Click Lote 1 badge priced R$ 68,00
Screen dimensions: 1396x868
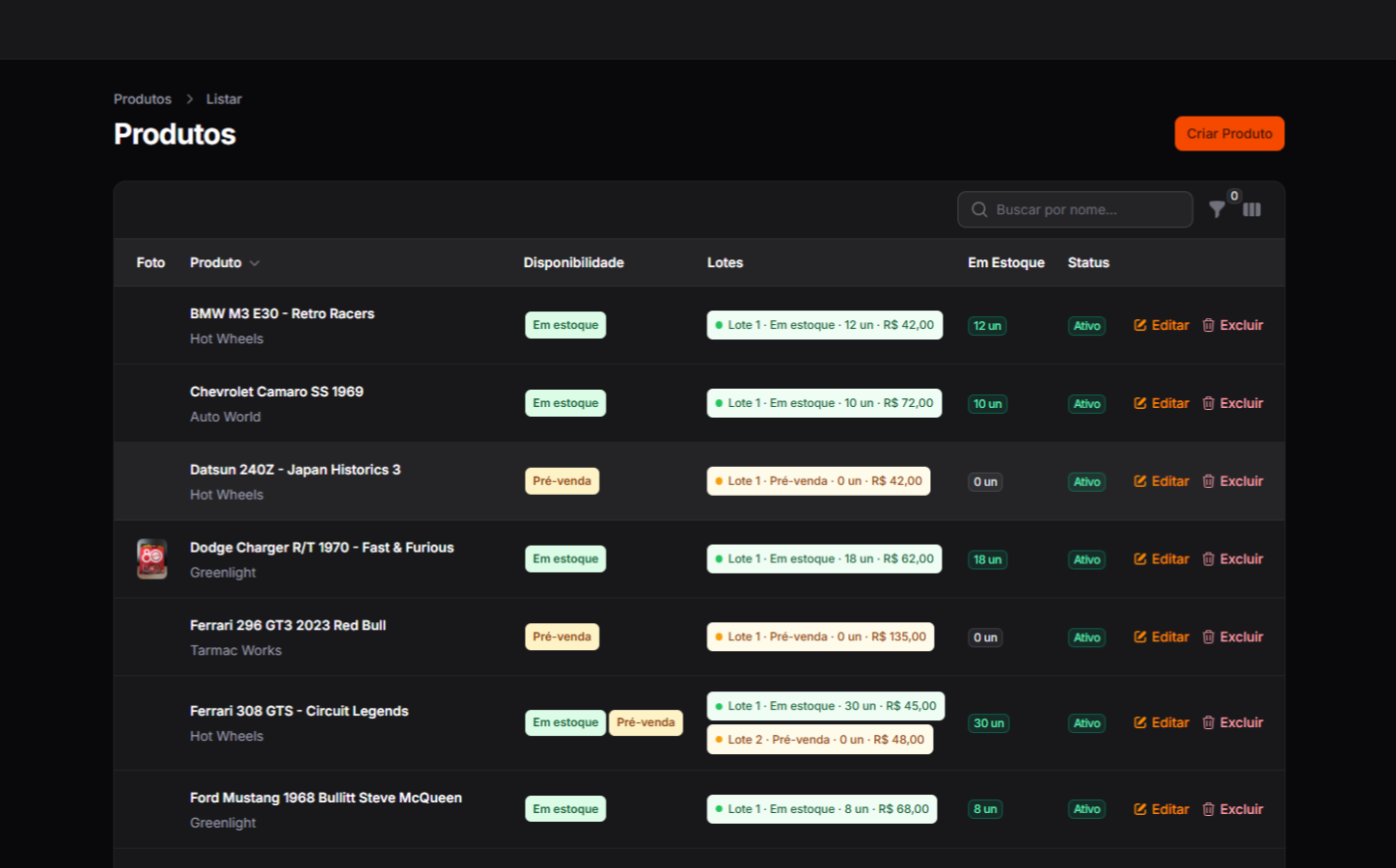(x=822, y=809)
